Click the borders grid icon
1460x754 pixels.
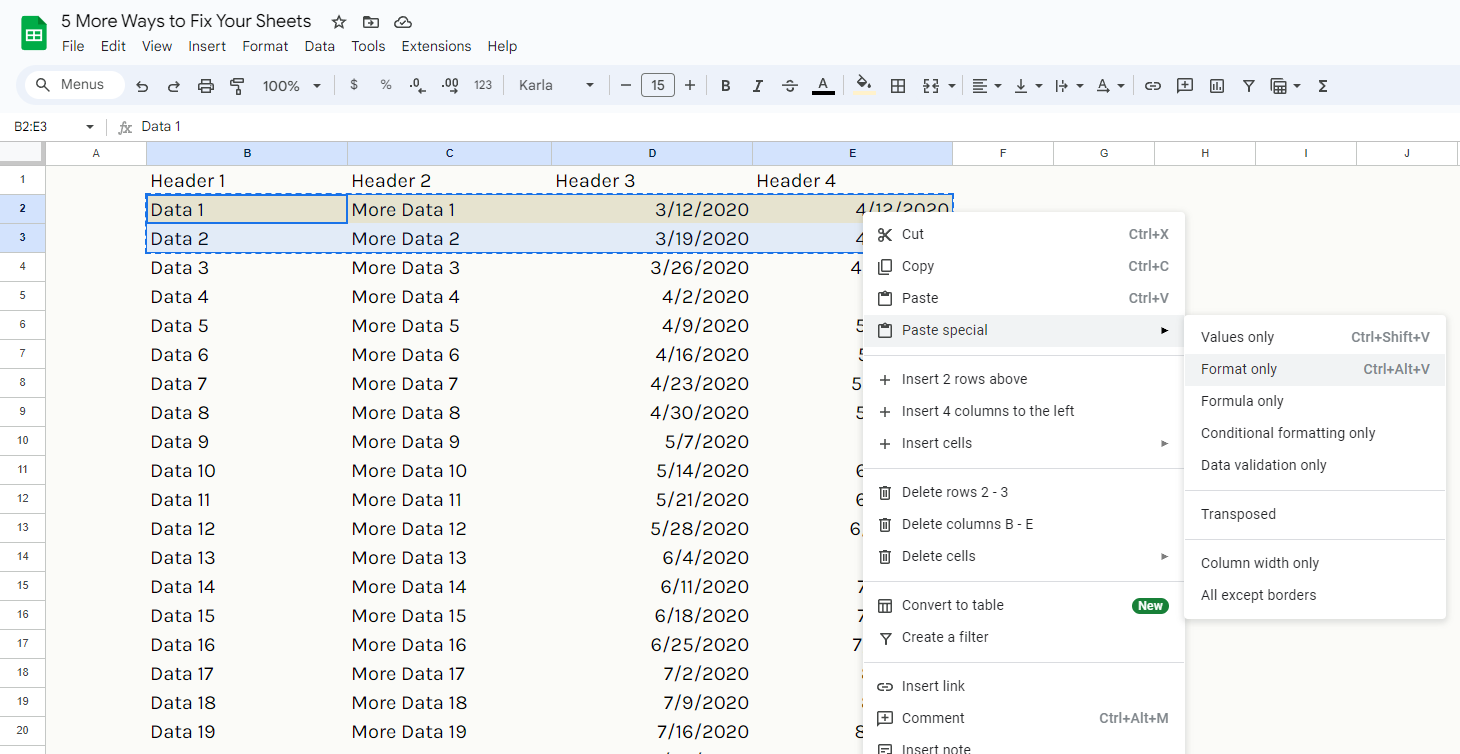pos(898,86)
